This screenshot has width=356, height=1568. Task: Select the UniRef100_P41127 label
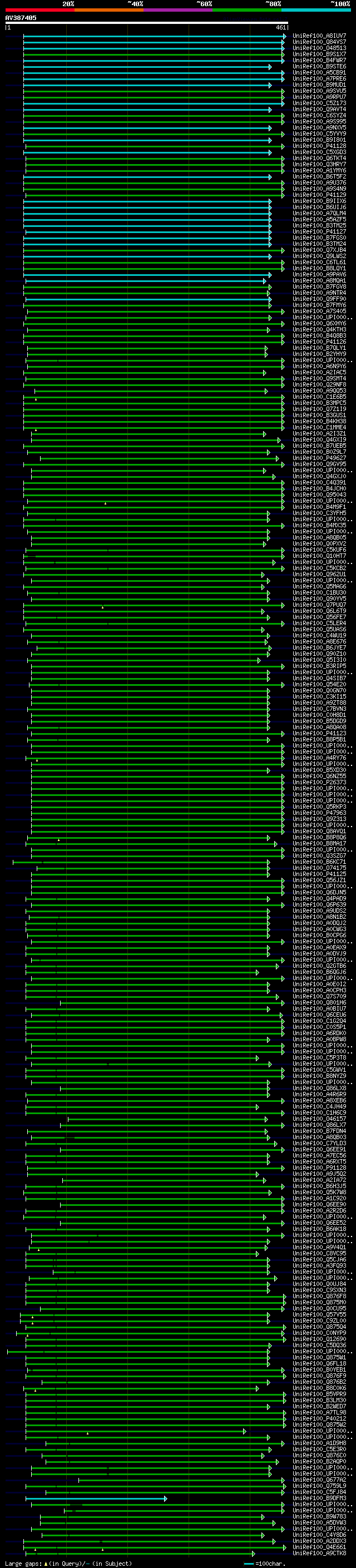[x=319, y=231]
